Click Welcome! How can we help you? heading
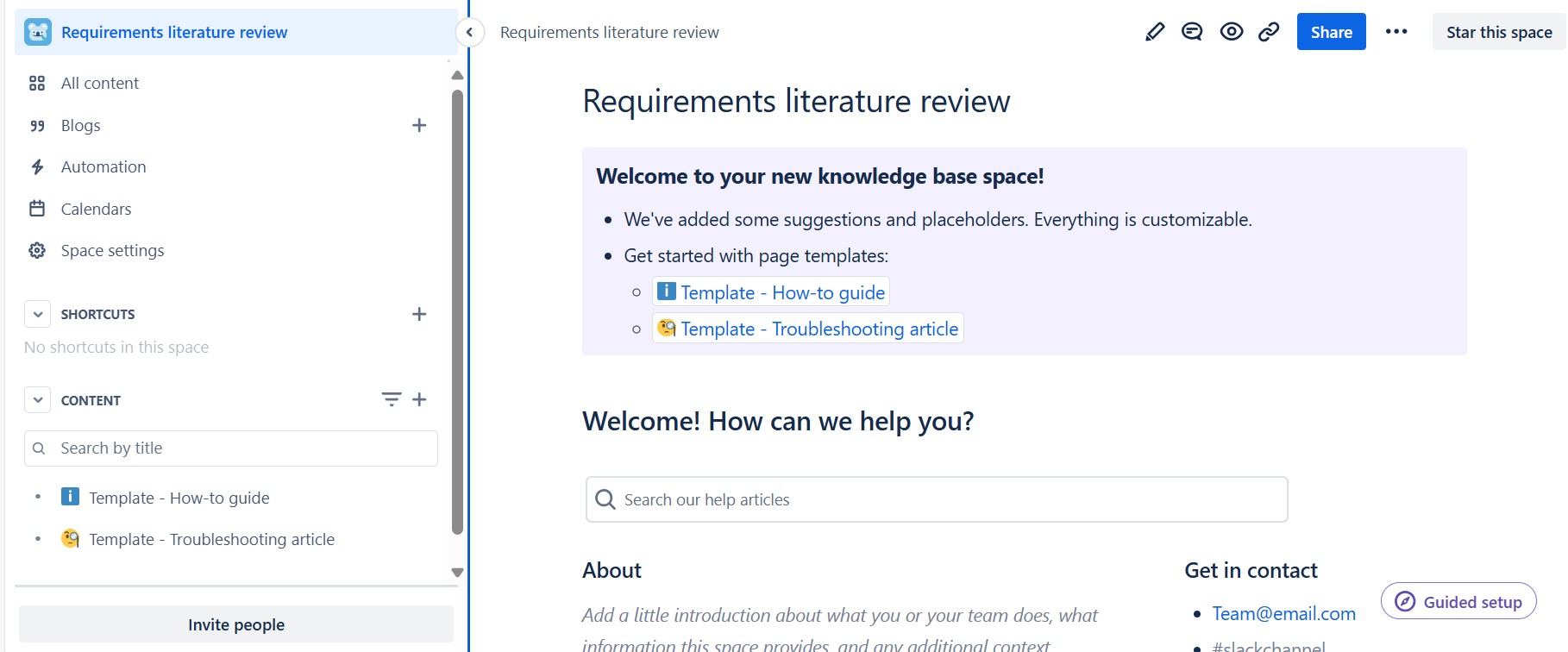The image size is (1568, 652). pos(778,421)
